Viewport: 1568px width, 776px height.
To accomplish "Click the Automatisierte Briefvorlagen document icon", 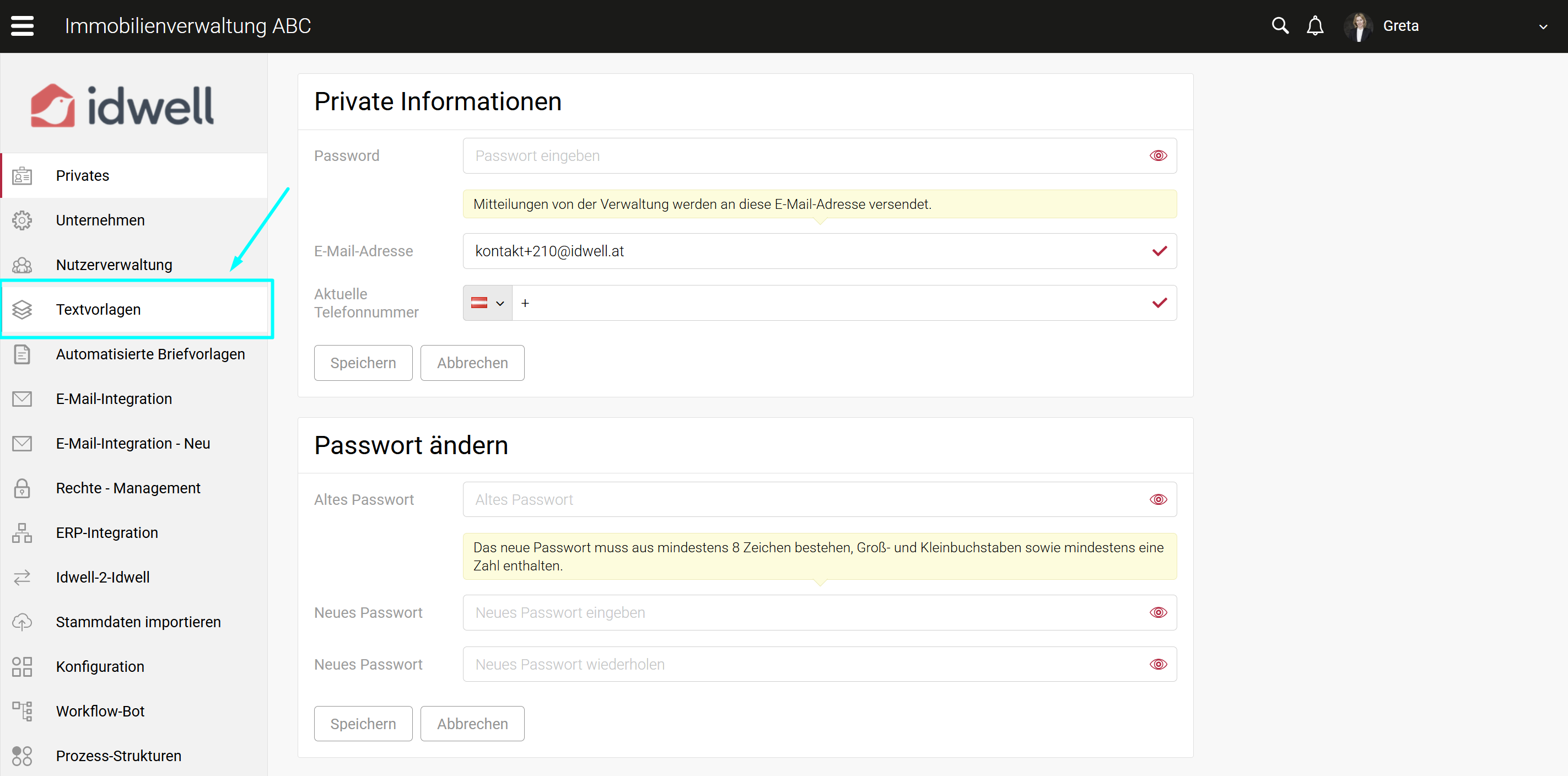I will pyautogui.click(x=23, y=354).
